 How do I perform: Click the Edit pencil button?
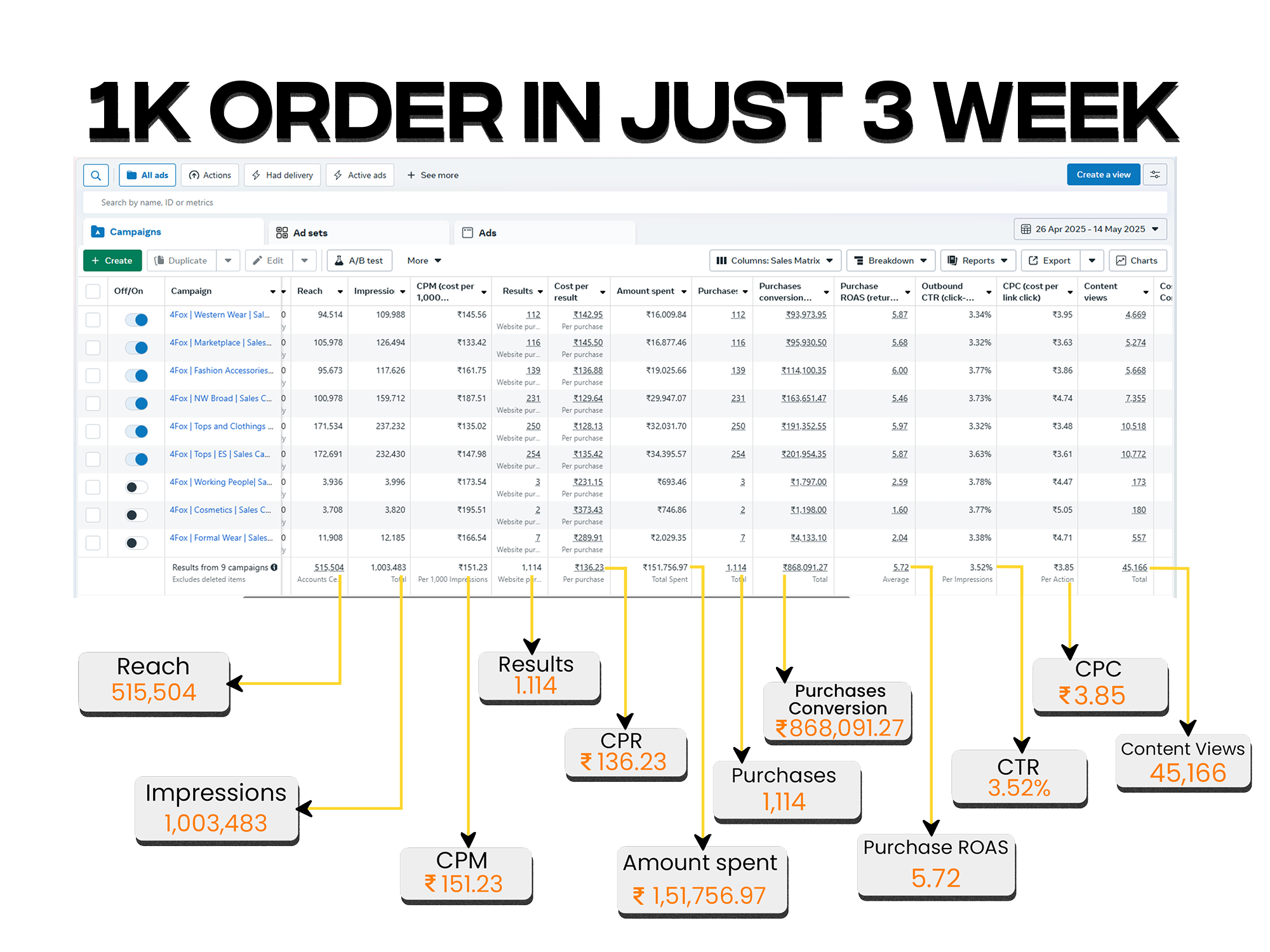269,261
